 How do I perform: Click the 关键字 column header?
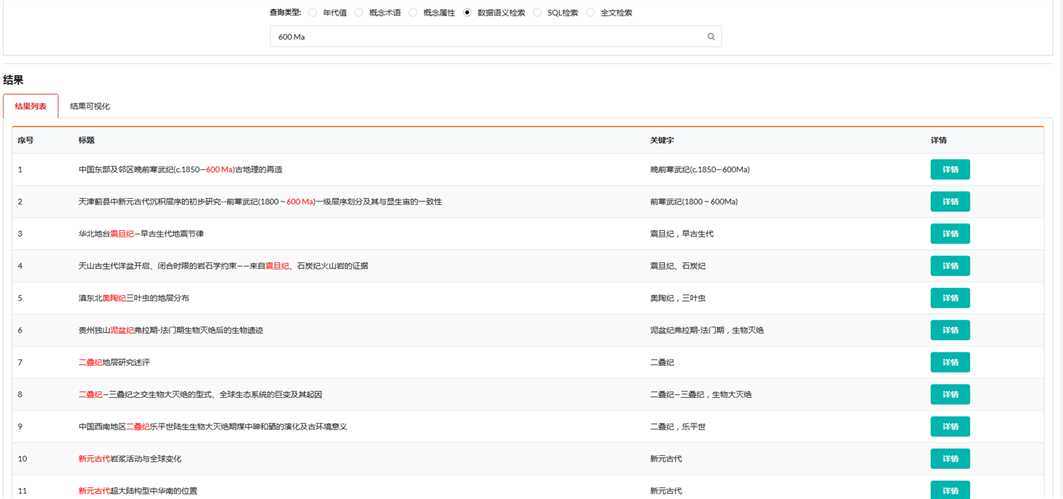(662, 140)
